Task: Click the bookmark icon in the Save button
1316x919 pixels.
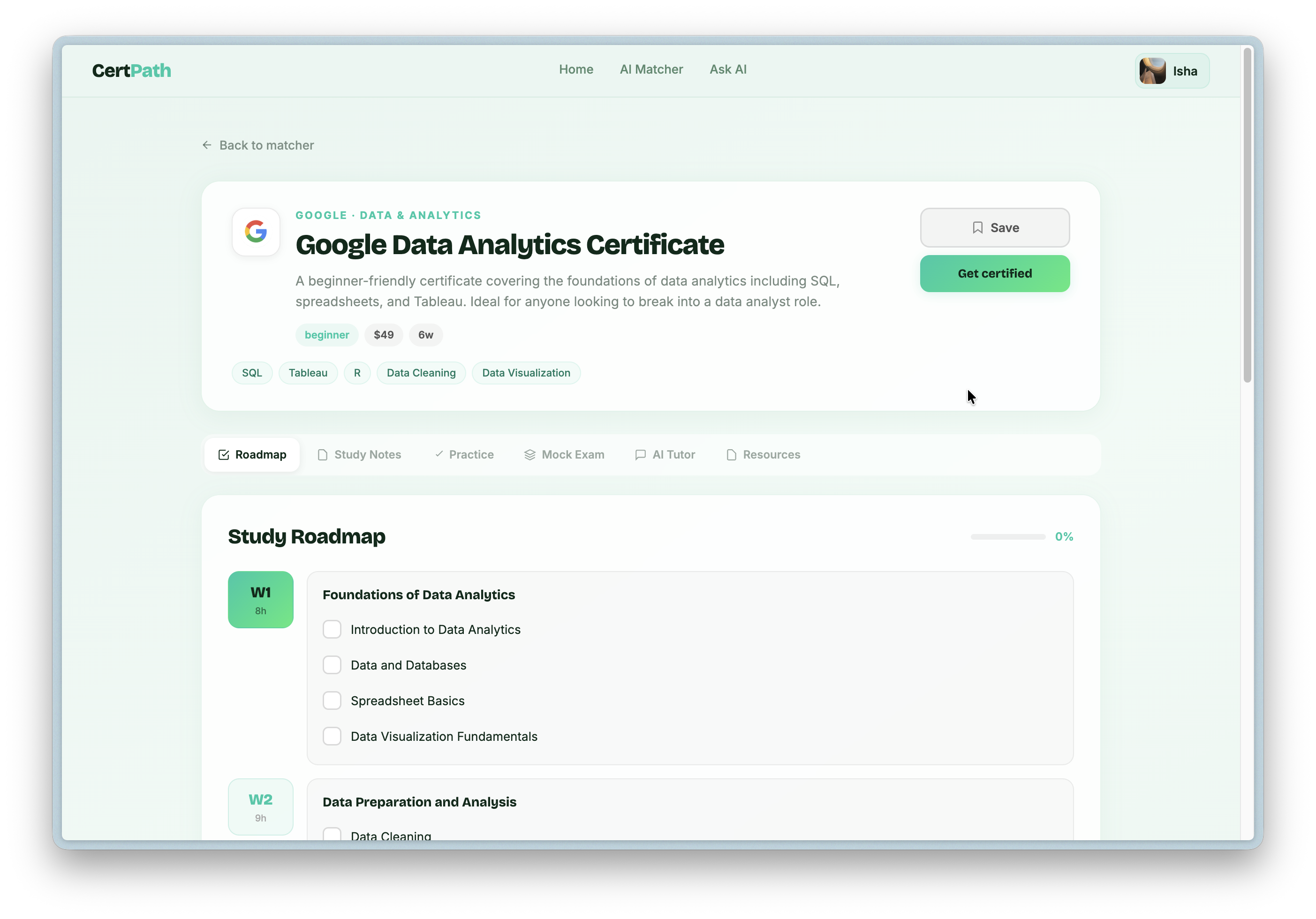Action: pos(977,227)
